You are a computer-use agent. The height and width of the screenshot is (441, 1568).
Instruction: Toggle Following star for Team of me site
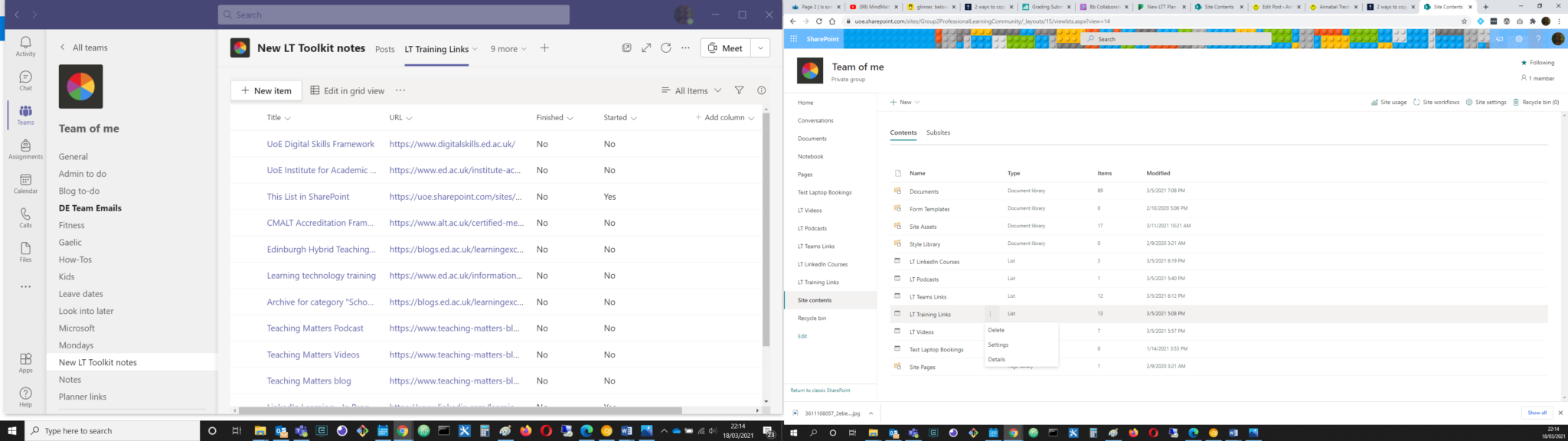click(1524, 63)
